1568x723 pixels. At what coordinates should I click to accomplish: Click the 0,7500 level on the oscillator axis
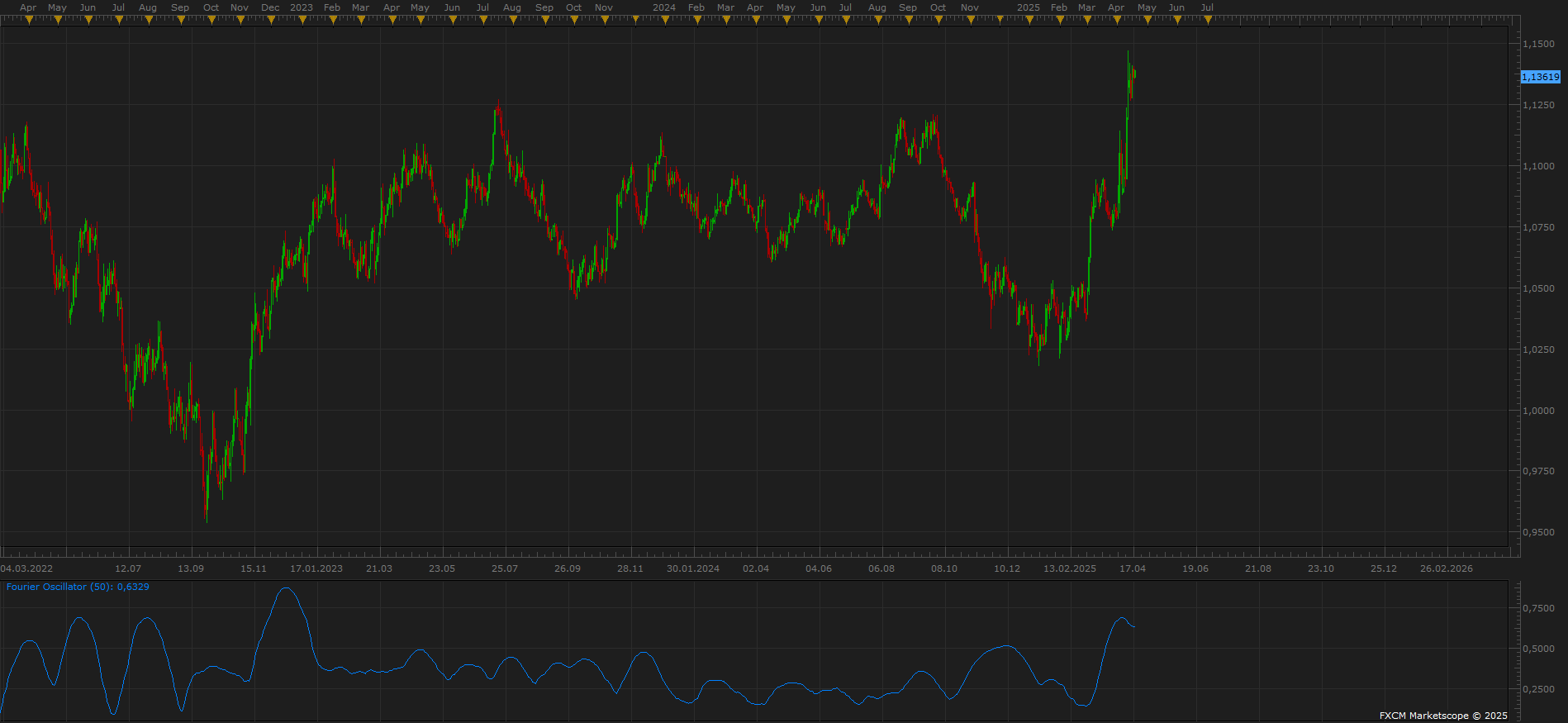1538,608
